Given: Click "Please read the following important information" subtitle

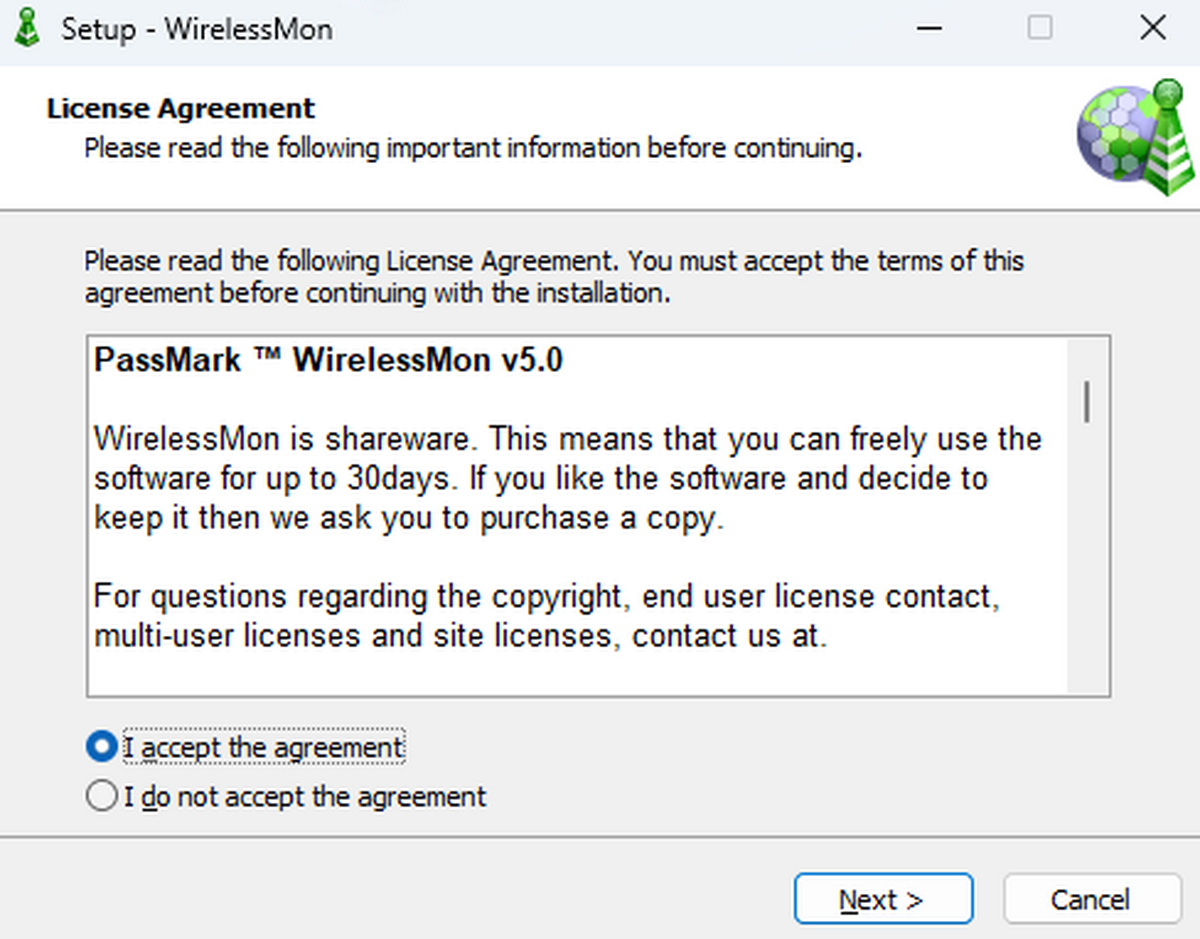Looking at the screenshot, I should click(473, 149).
